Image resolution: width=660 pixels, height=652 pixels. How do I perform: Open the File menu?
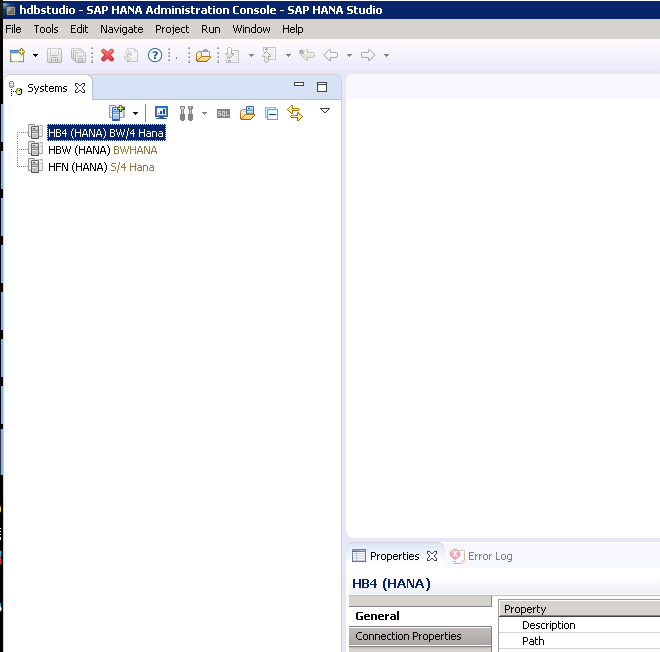[x=13, y=29]
